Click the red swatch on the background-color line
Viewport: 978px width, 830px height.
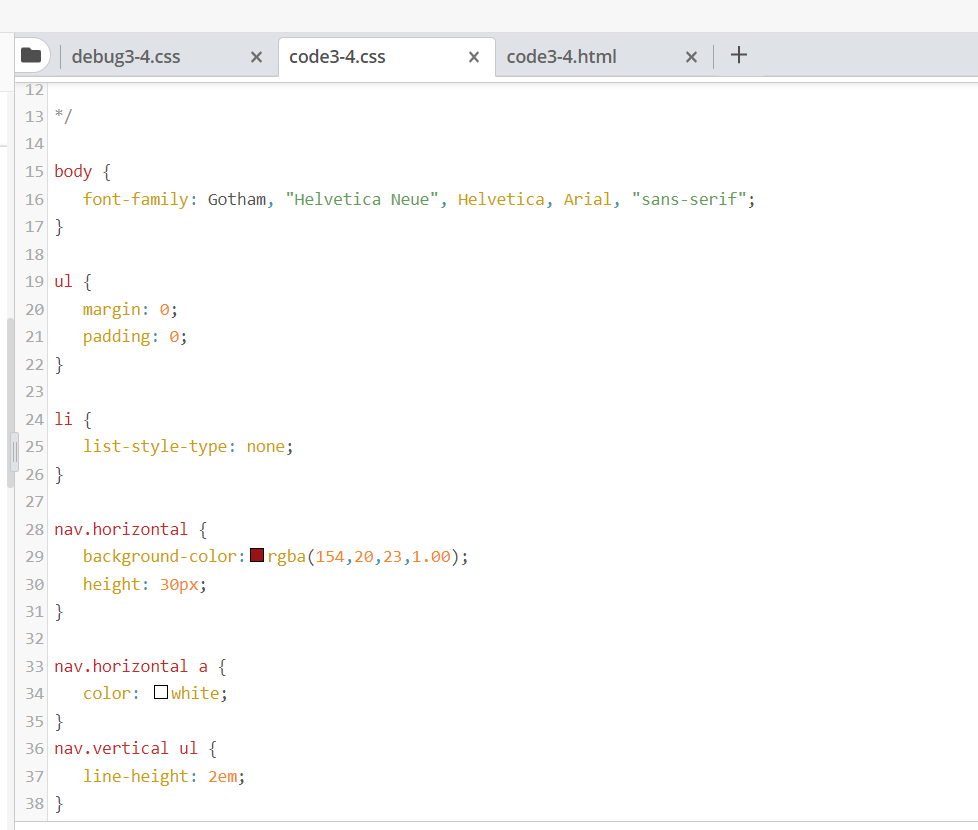tap(256, 555)
